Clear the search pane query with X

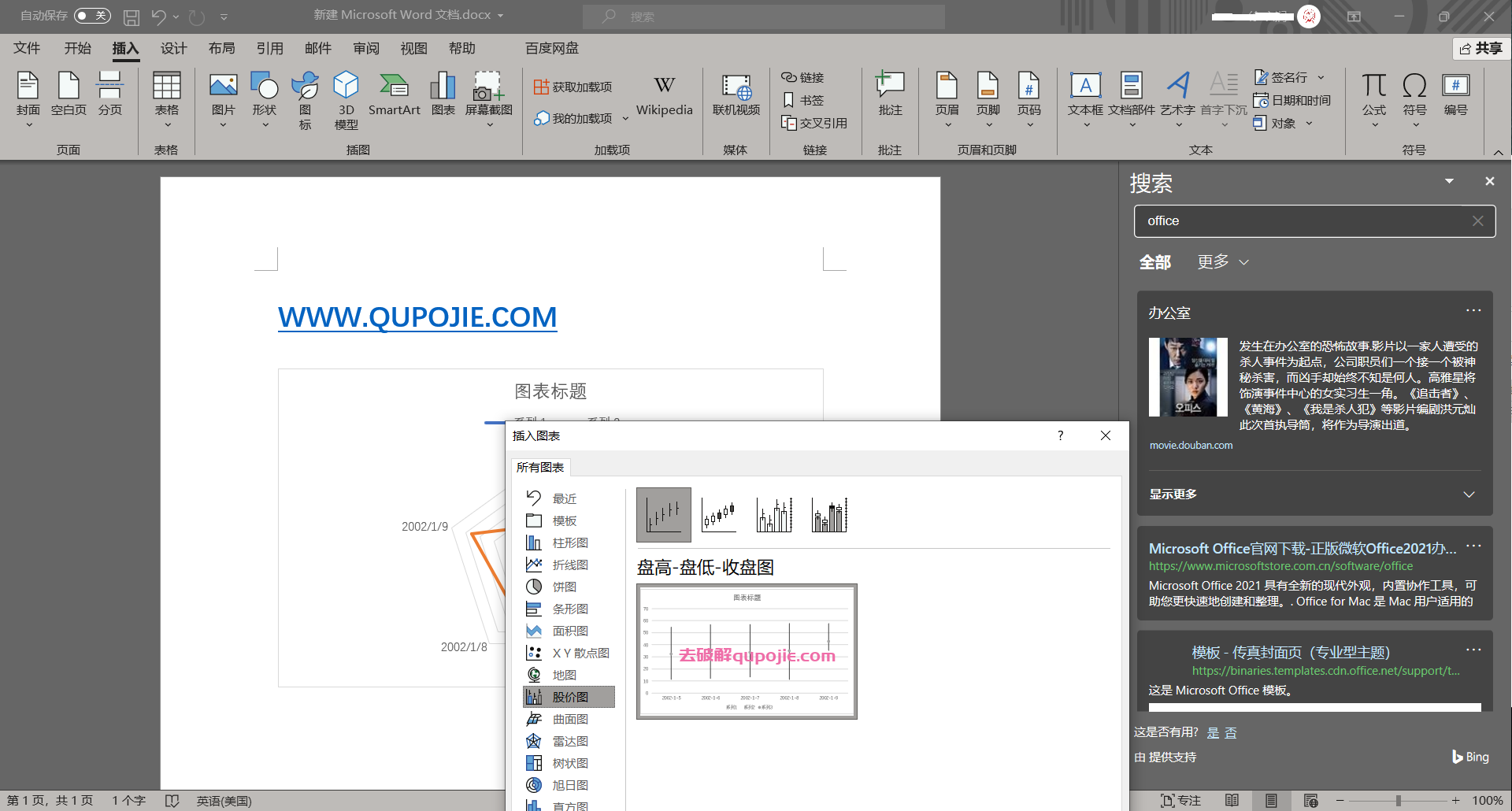(1477, 221)
